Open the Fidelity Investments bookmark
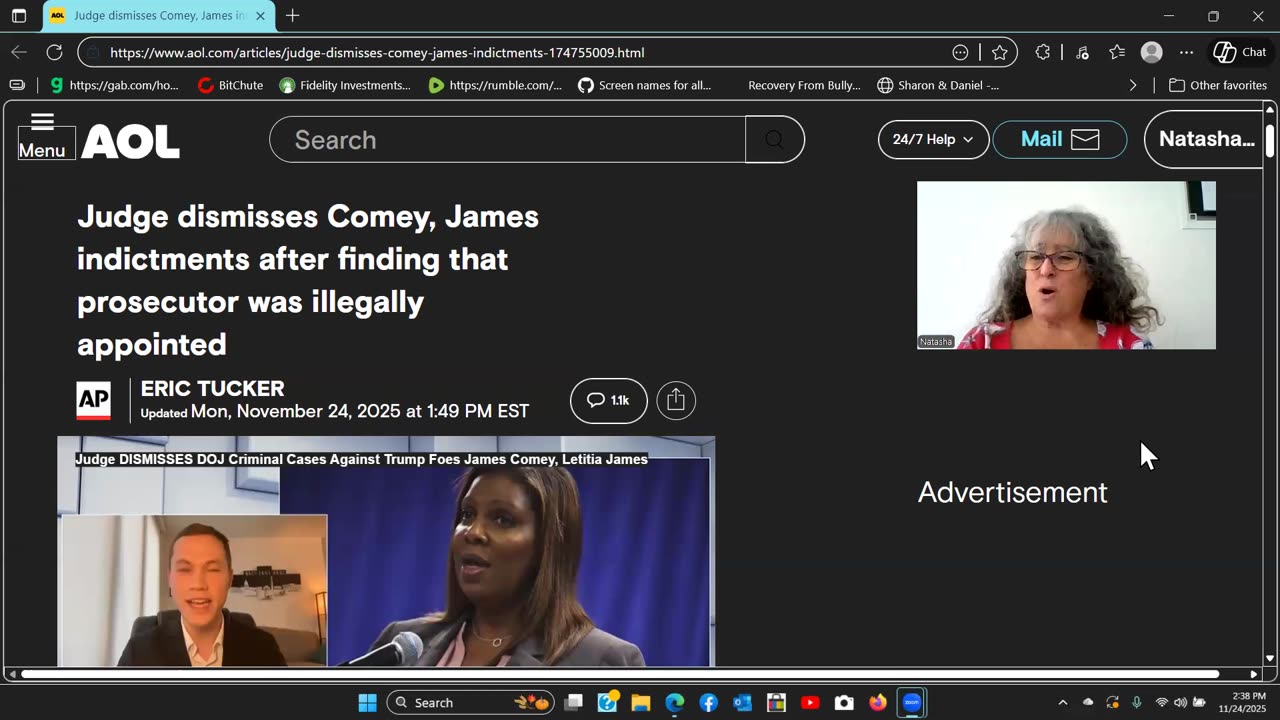The height and width of the screenshot is (720, 1280). click(345, 85)
